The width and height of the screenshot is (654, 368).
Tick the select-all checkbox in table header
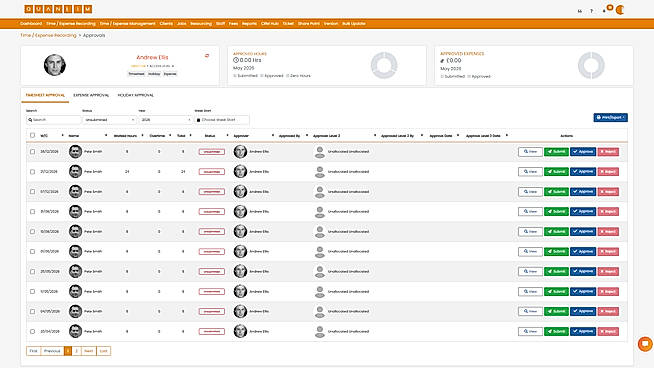[33, 135]
